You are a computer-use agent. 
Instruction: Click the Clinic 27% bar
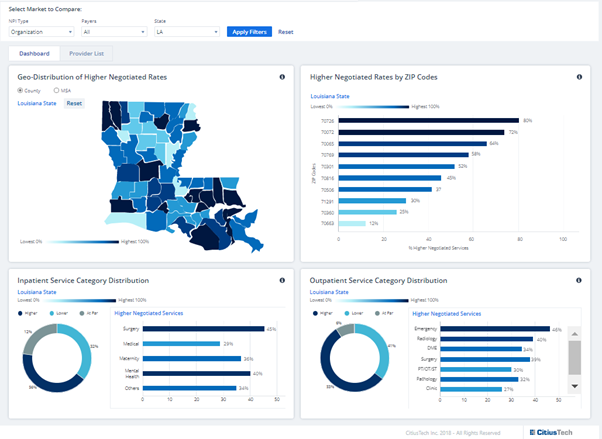point(471,389)
